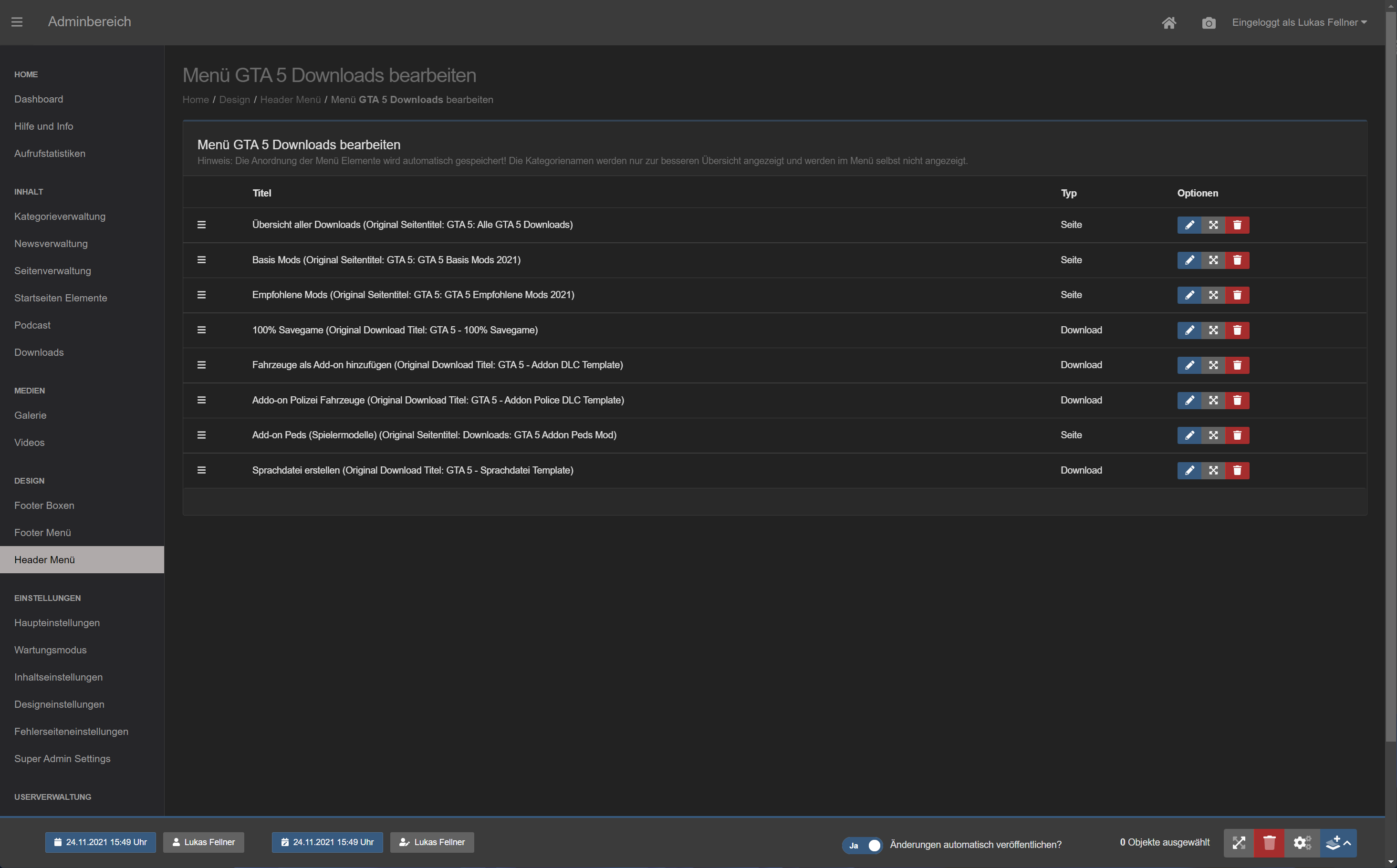Click bottom bar move selected objects icon
Viewport: 1397px width, 868px height.
[1239, 843]
